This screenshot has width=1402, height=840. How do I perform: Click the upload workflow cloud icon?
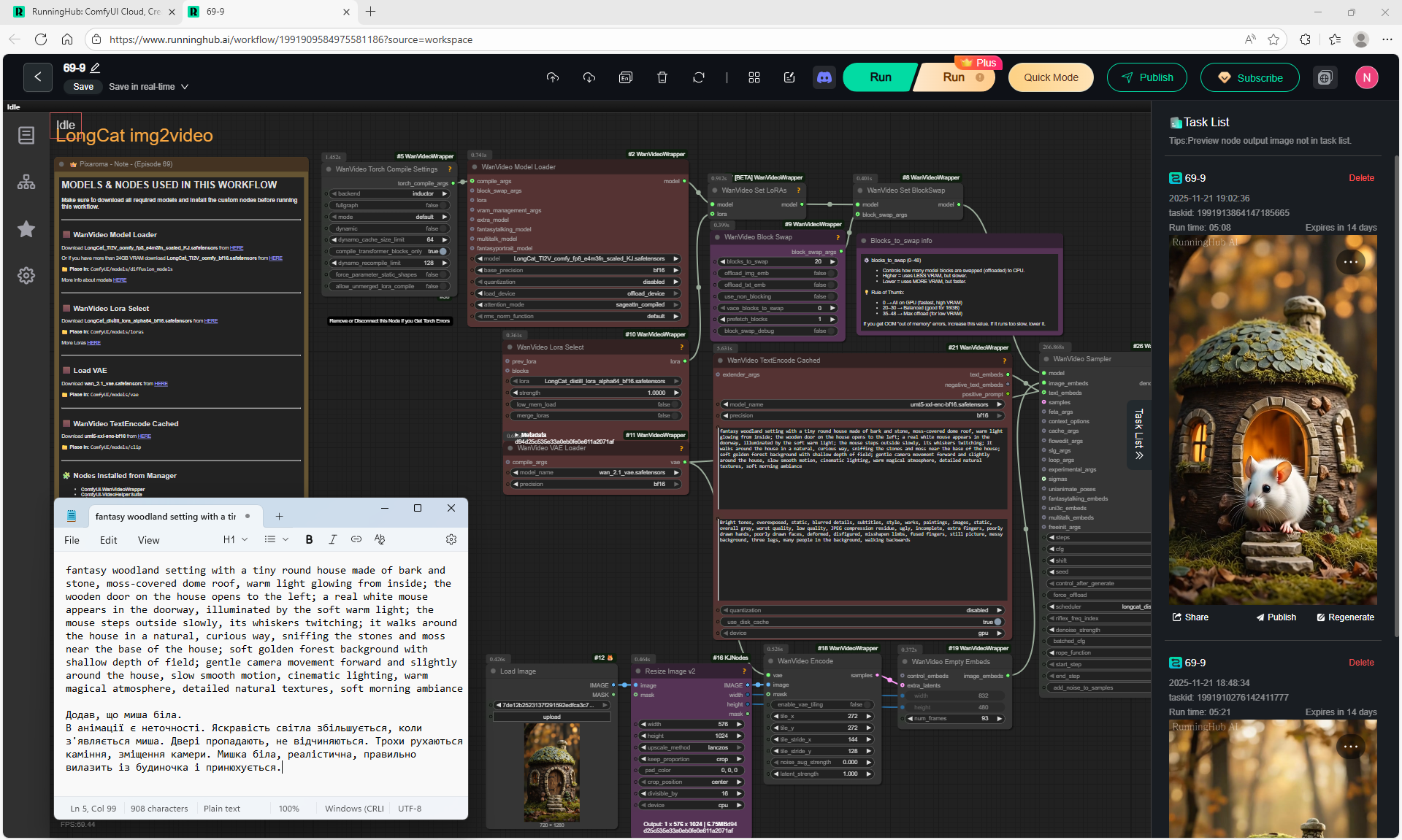click(553, 77)
